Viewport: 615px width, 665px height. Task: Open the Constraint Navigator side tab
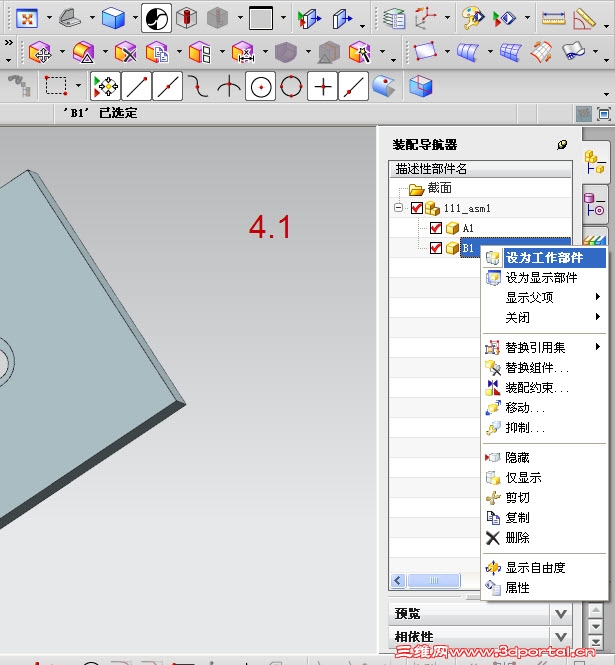coord(594,205)
